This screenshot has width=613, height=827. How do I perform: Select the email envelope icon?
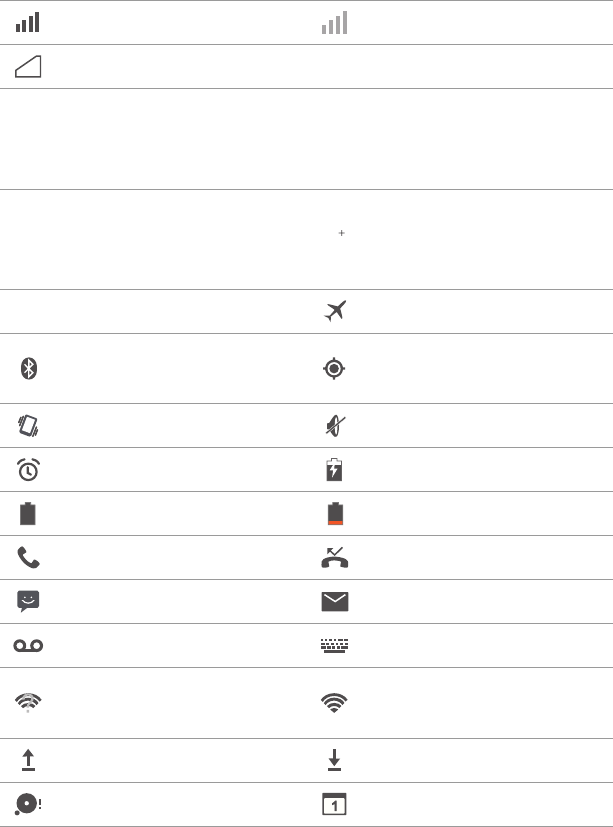pyautogui.click(x=334, y=601)
